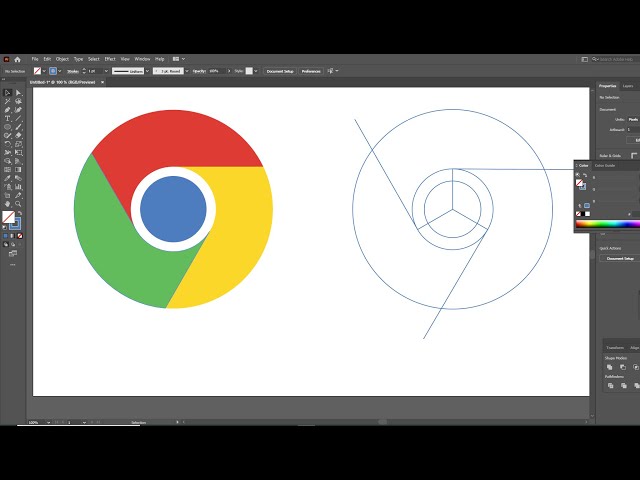This screenshot has width=640, height=480.
Task: Activate the Type tool
Action: [x=7, y=118]
